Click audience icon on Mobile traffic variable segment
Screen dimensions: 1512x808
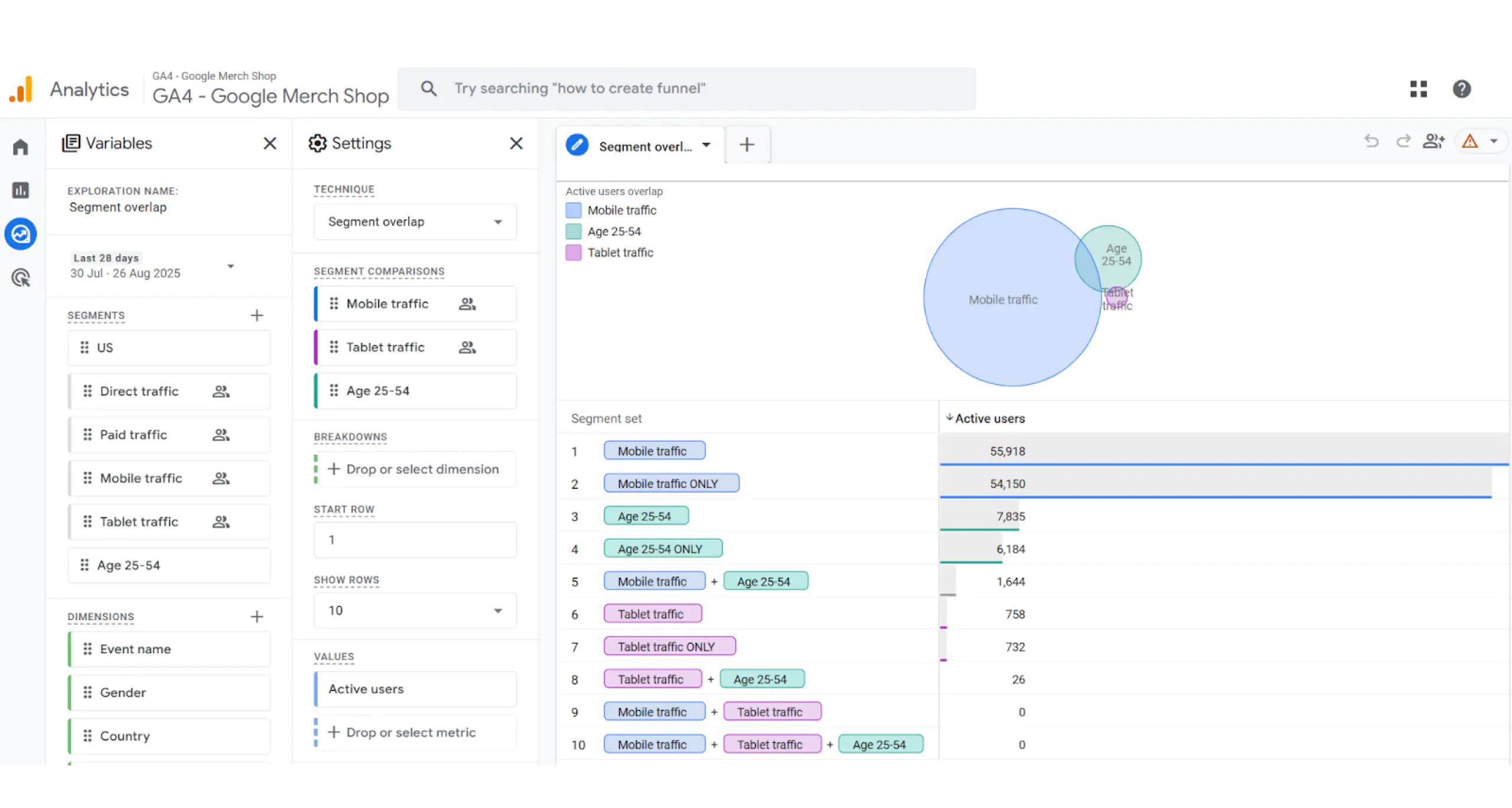(x=221, y=478)
